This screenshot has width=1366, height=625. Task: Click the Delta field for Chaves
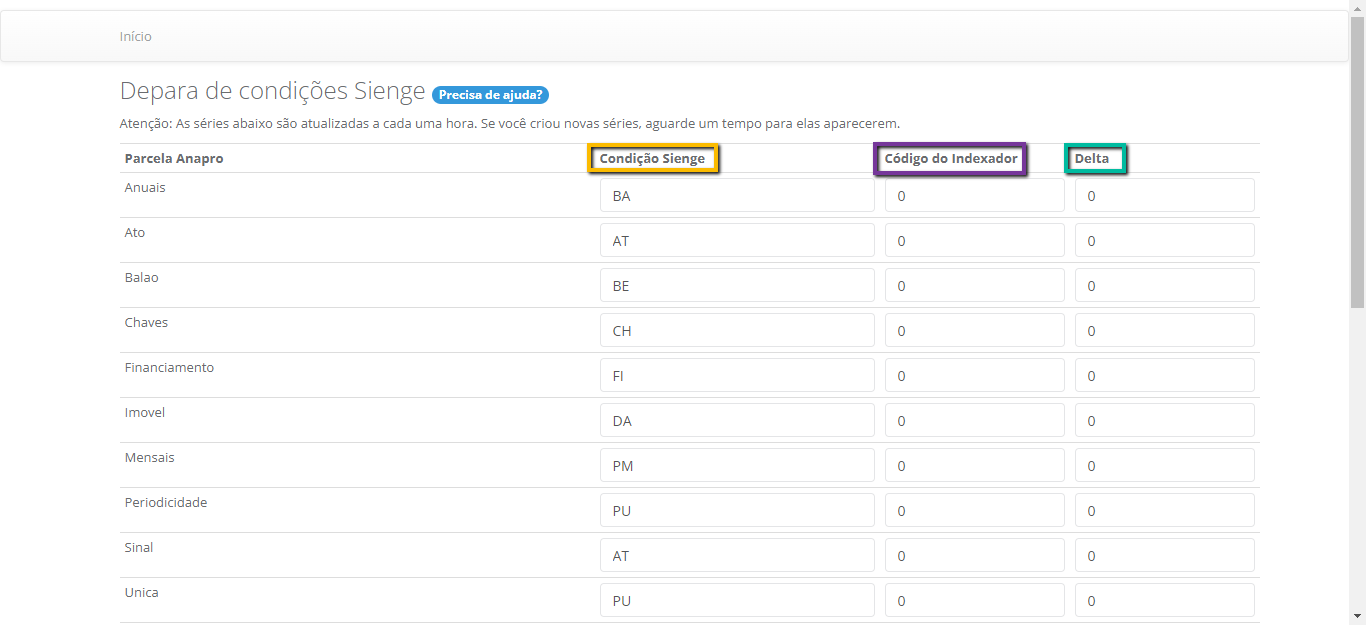point(1164,331)
